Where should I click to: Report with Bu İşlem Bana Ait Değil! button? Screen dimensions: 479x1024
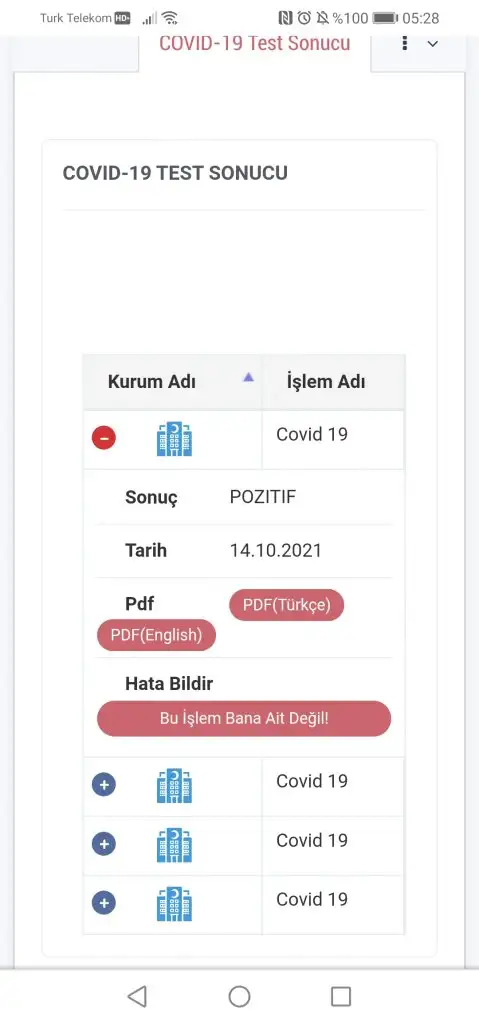click(244, 719)
